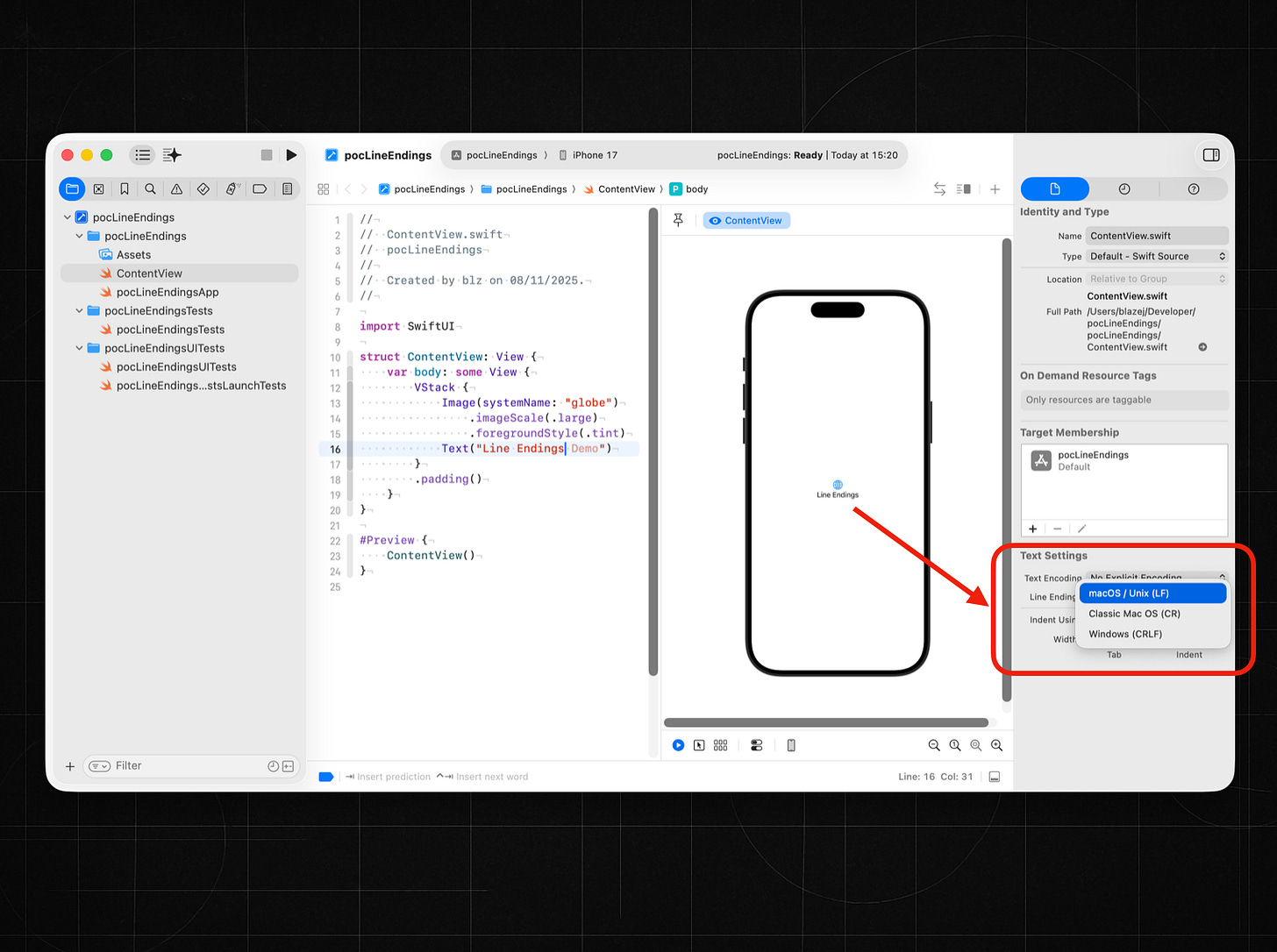The width and height of the screenshot is (1277, 952).
Task: Click the preview horizontal scrollbar
Action: [x=826, y=723]
